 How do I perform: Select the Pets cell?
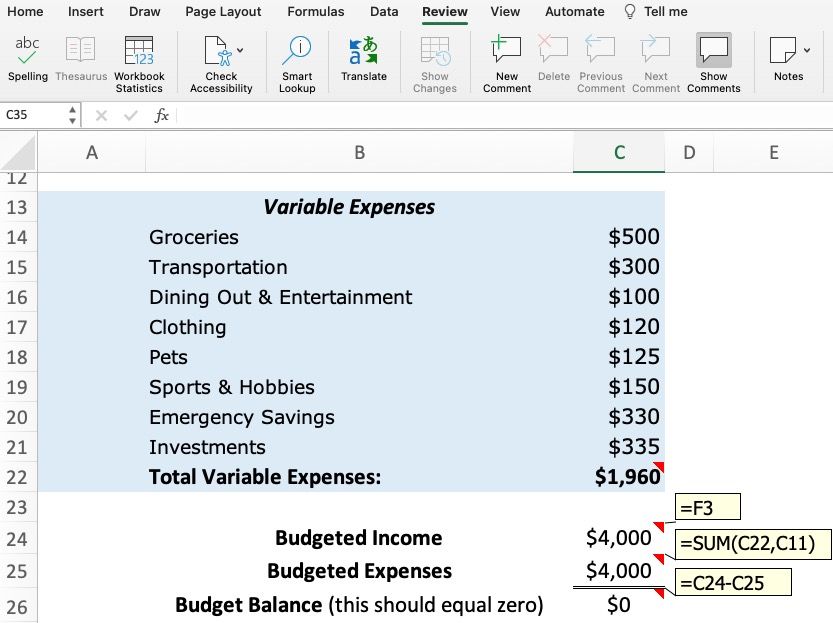(x=359, y=357)
